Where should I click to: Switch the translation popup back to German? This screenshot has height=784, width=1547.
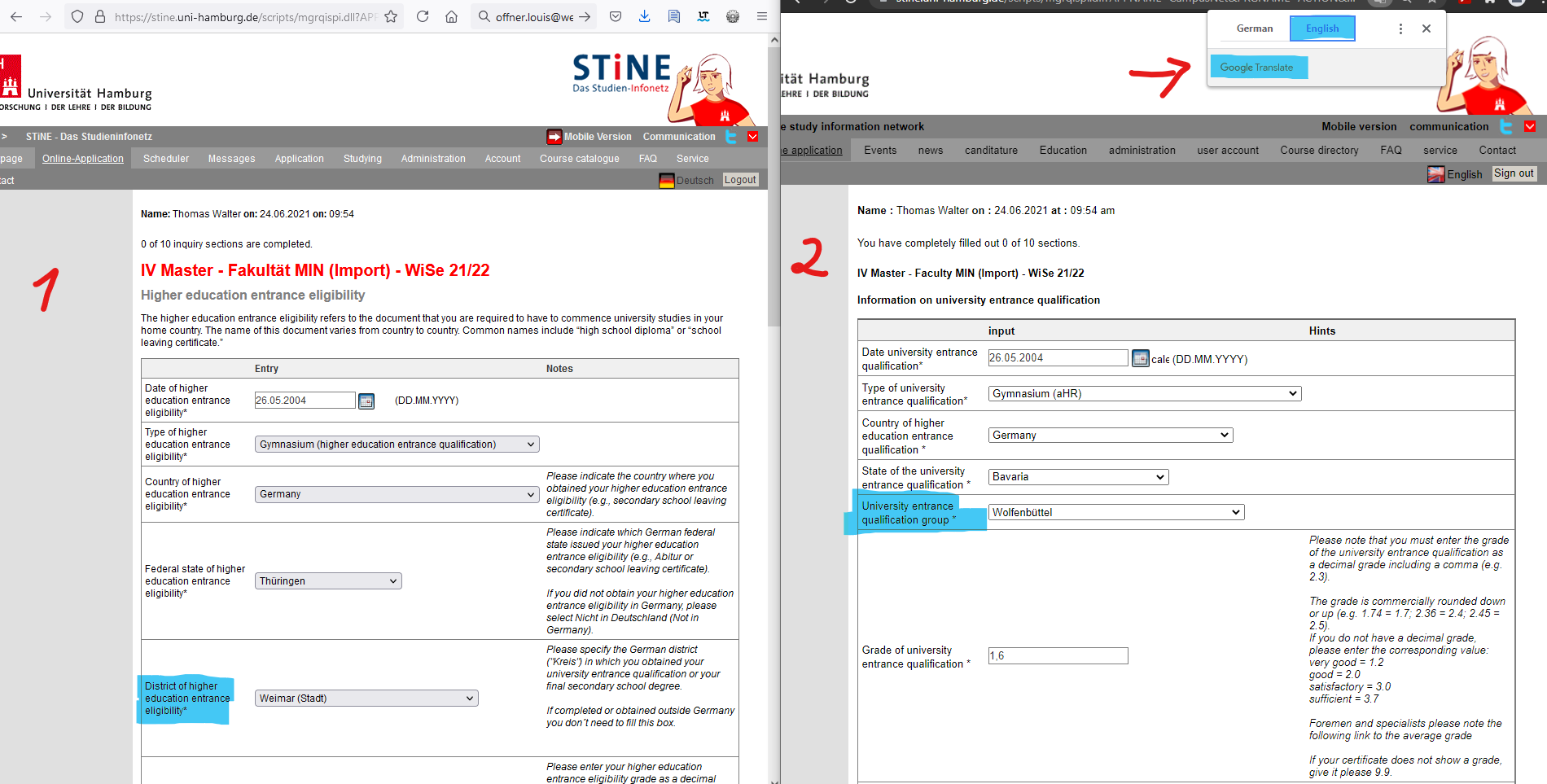click(x=1254, y=28)
